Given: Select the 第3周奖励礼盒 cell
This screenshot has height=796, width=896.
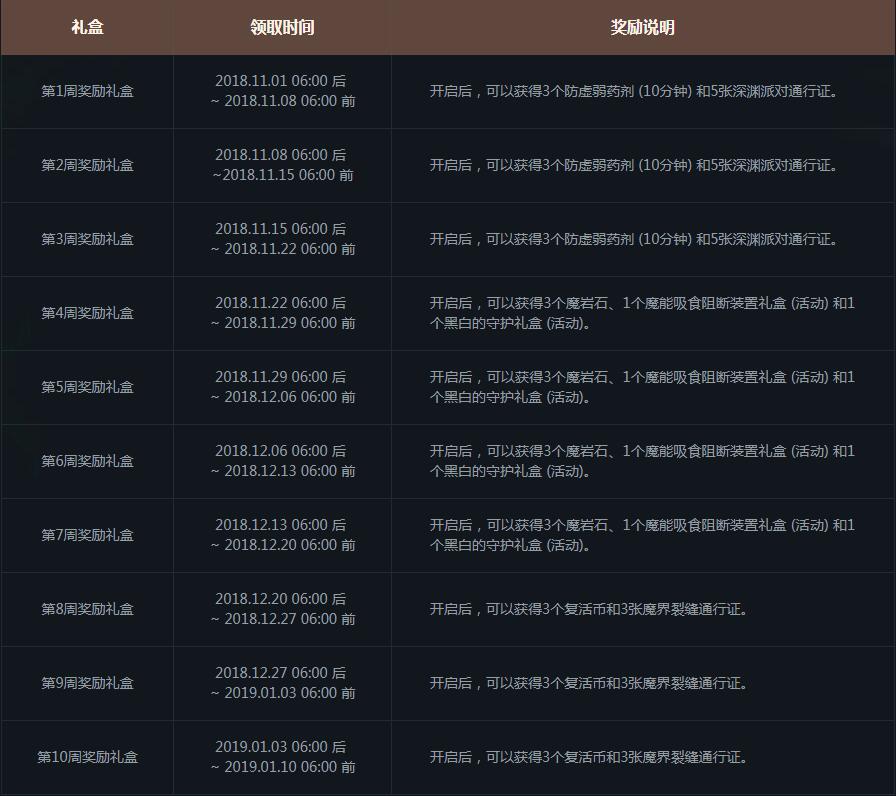Looking at the screenshot, I should tap(87, 239).
